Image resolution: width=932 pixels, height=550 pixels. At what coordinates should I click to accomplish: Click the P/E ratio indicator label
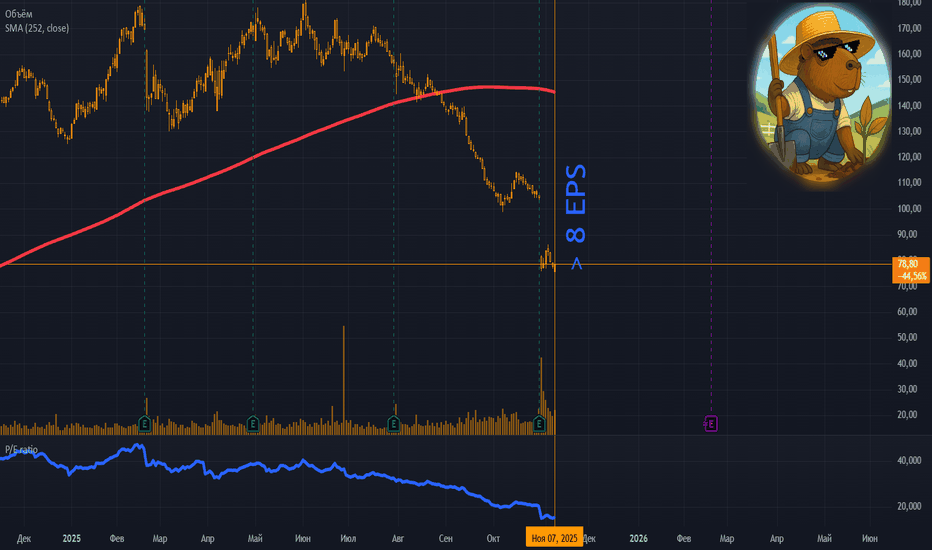[x=20, y=450]
